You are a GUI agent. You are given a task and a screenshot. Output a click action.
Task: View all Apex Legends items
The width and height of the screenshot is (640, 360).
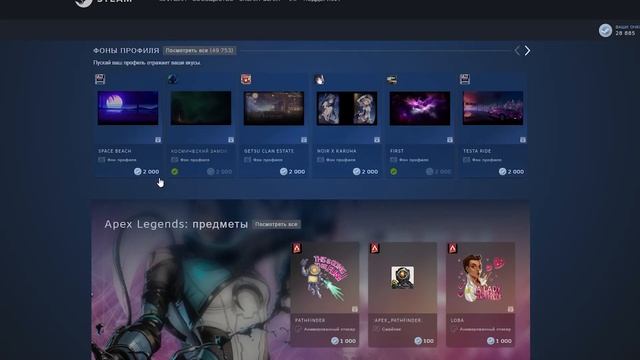276,224
